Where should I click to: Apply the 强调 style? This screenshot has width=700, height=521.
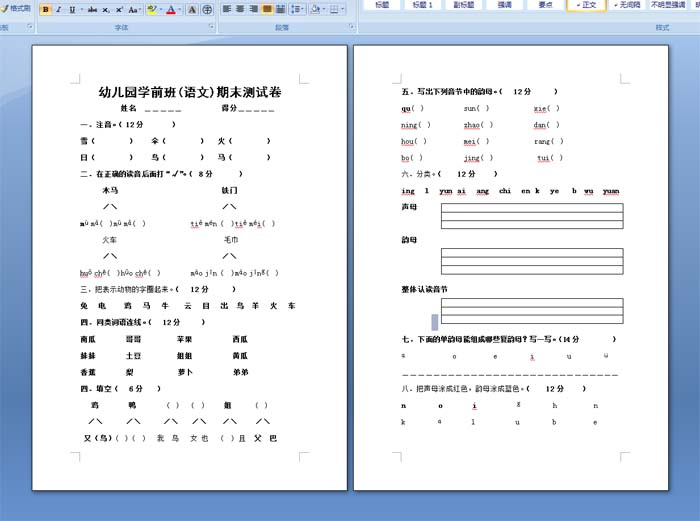tap(504, 5)
